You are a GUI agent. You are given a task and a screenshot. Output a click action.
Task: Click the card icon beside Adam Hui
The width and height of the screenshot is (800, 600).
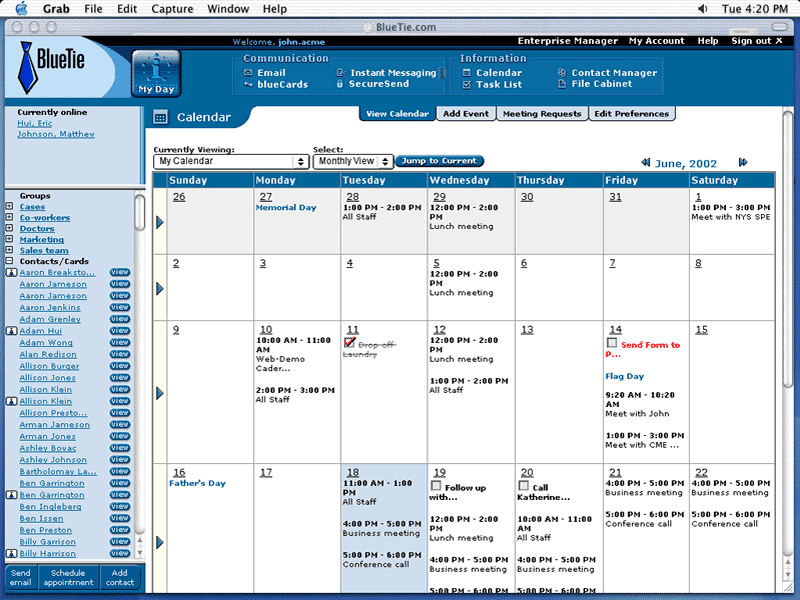(11, 331)
